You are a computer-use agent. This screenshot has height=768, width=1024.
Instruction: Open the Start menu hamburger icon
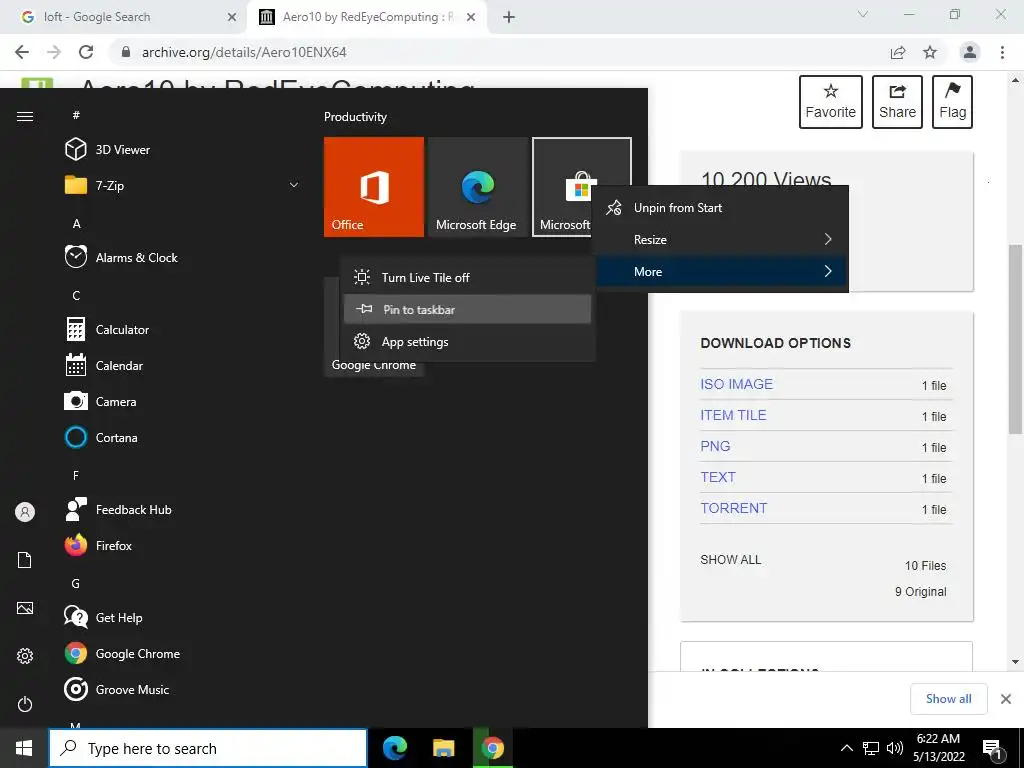[25, 116]
